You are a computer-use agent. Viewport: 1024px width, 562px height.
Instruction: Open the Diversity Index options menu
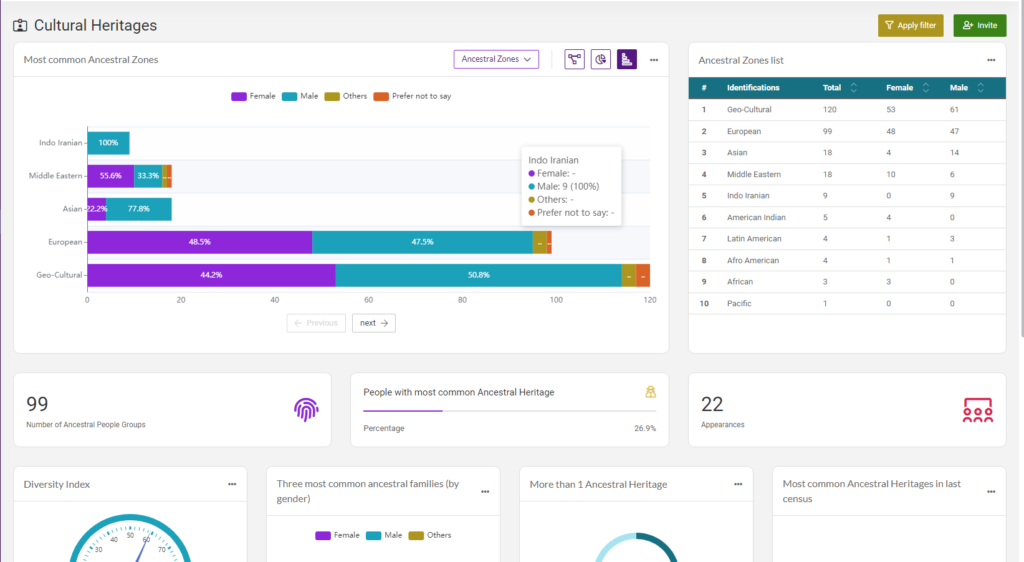click(232, 484)
